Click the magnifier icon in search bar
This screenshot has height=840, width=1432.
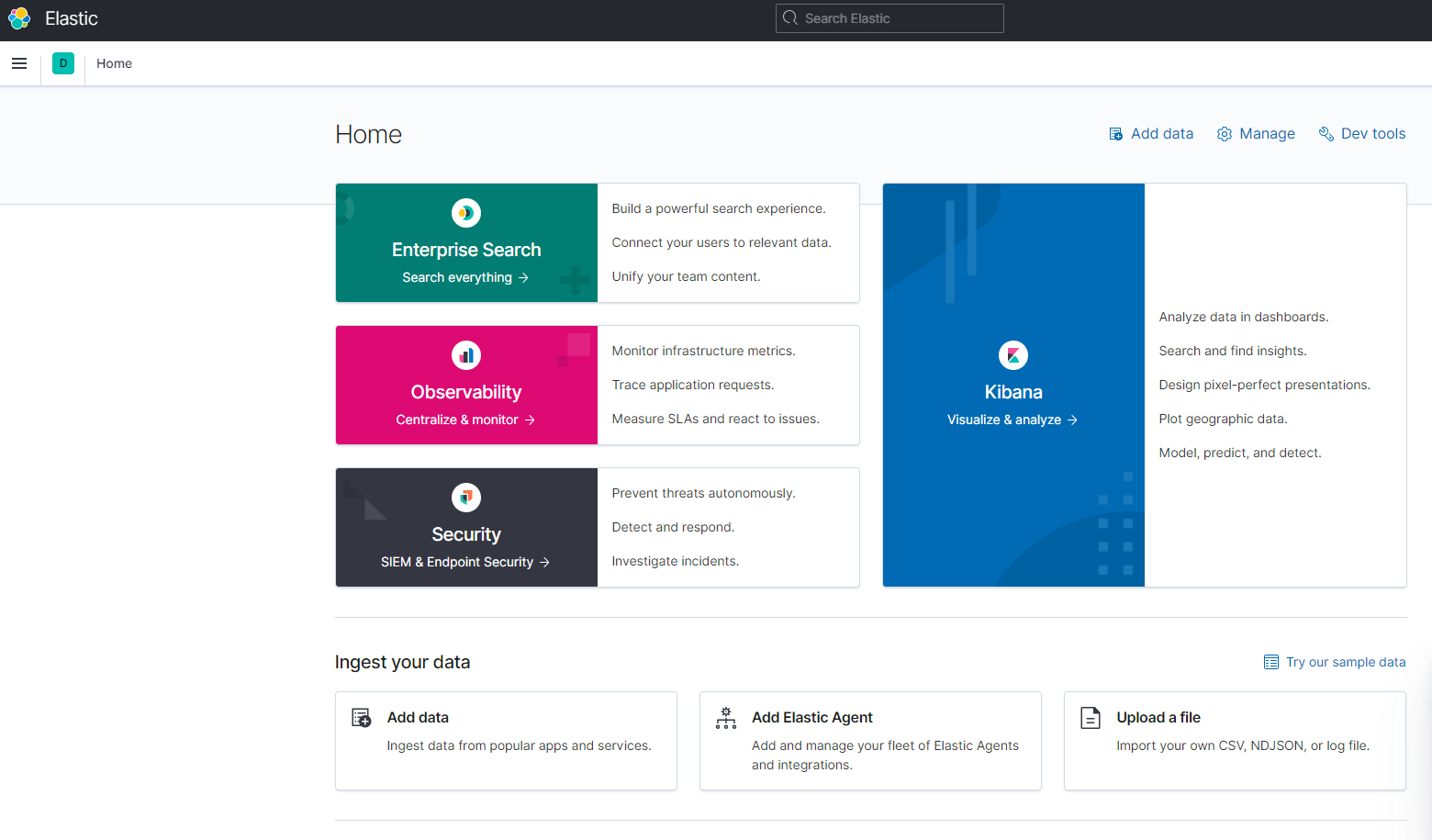[790, 18]
